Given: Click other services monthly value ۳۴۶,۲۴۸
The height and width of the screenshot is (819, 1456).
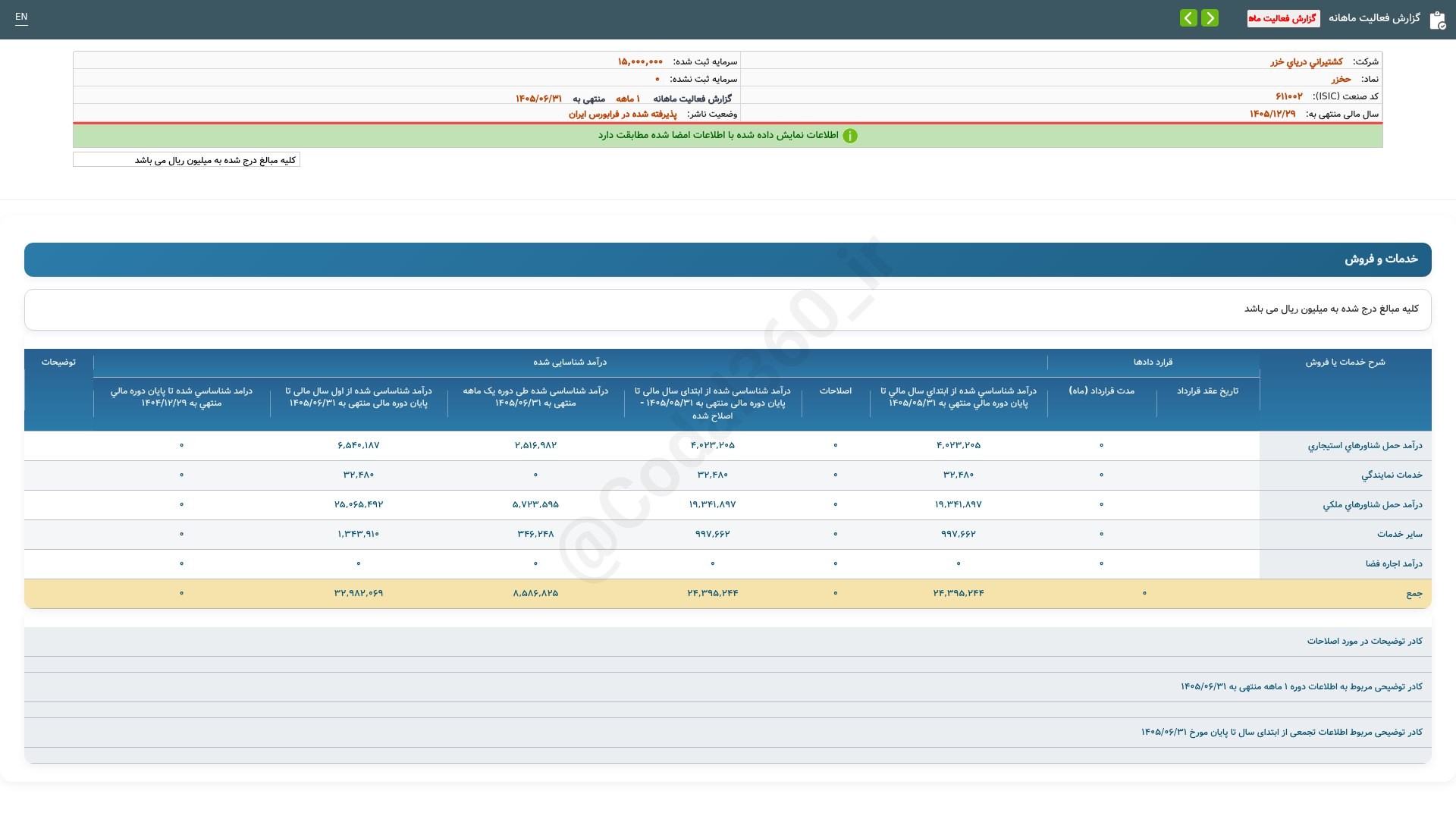Looking at the screenshot, I should coord(535,534).
